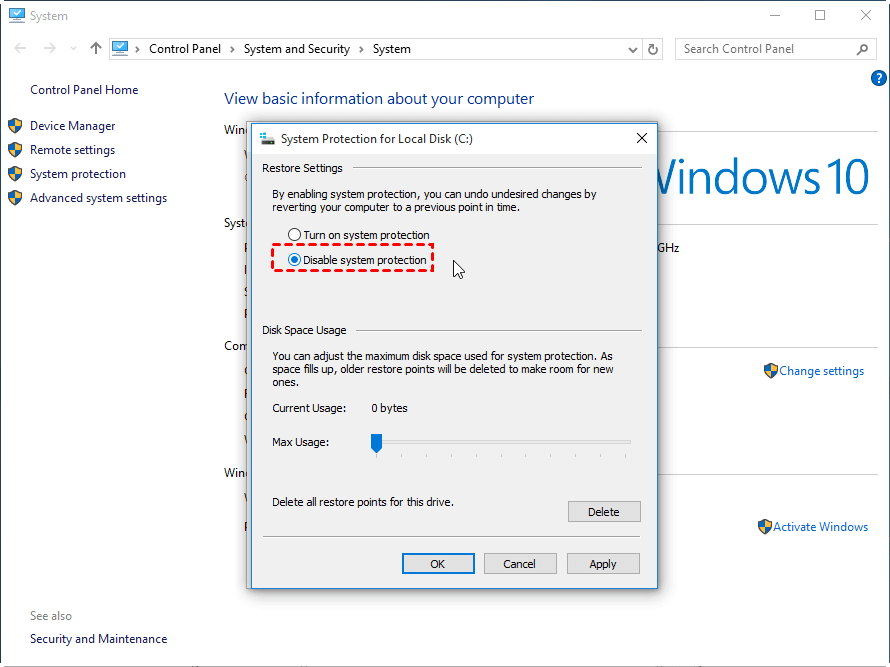This screenshot has width=890, height=667.
Task: Click the shield icon beside Activate Windows
Action: click(765, 527)
